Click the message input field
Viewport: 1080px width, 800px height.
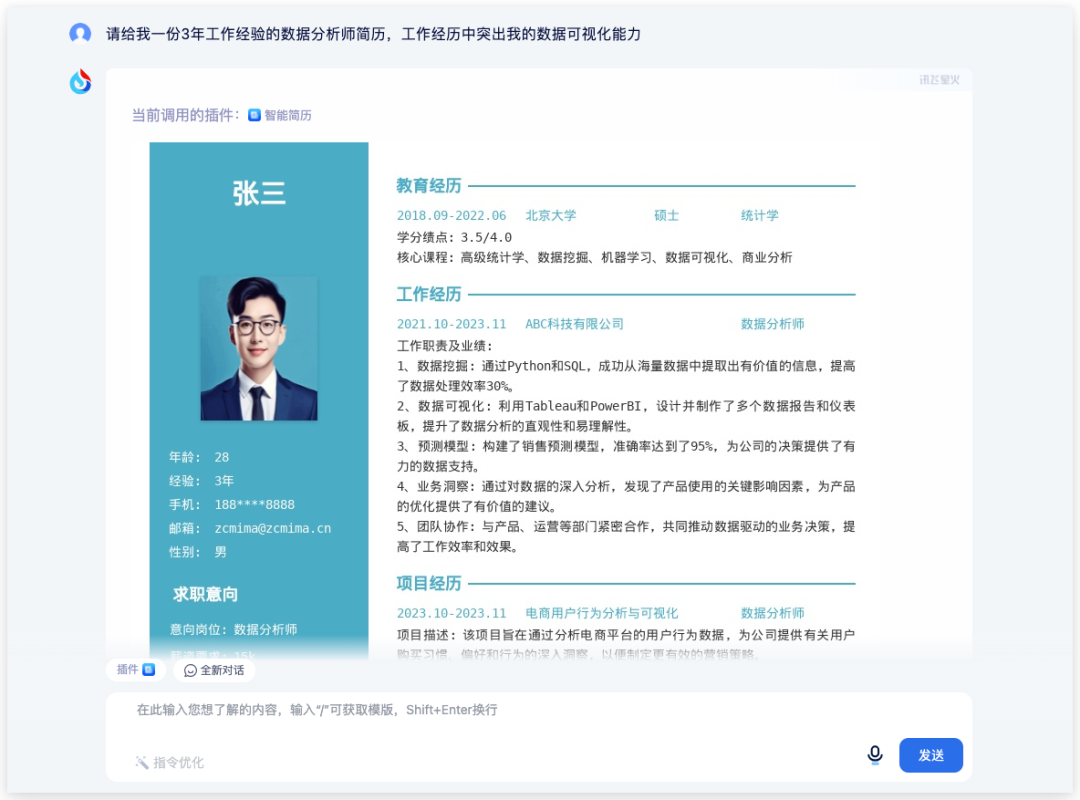pyautogui.click(x=500, y=710)
